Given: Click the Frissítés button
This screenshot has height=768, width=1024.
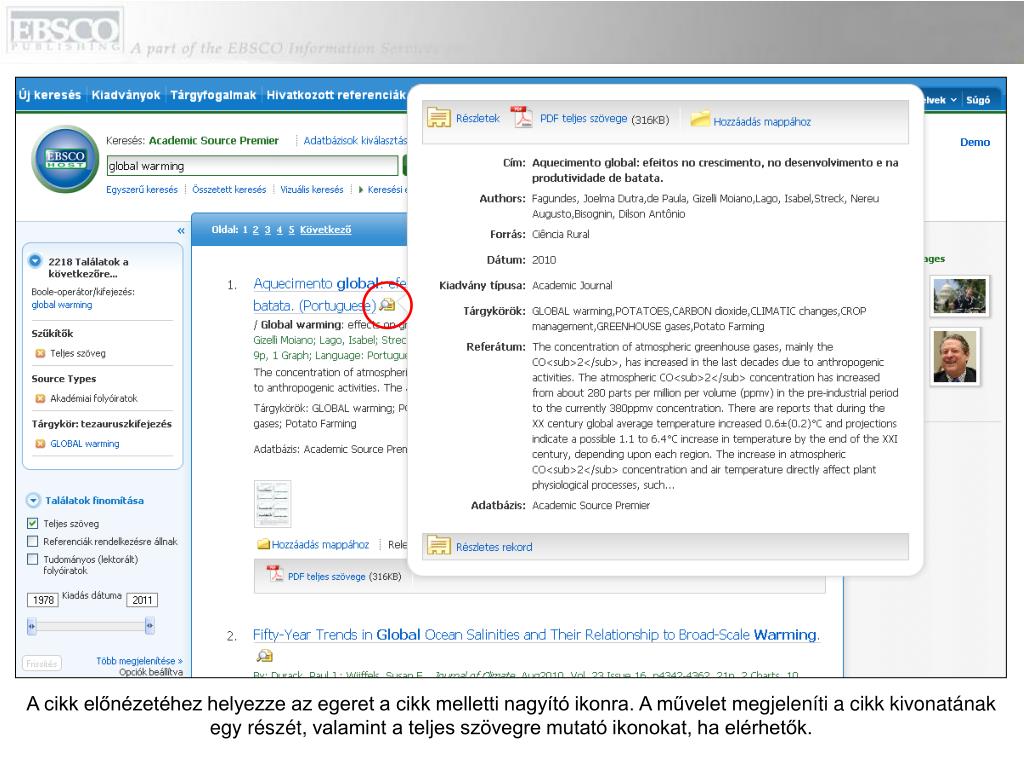Looking at the screenshot, I should (x=42, y=664).
